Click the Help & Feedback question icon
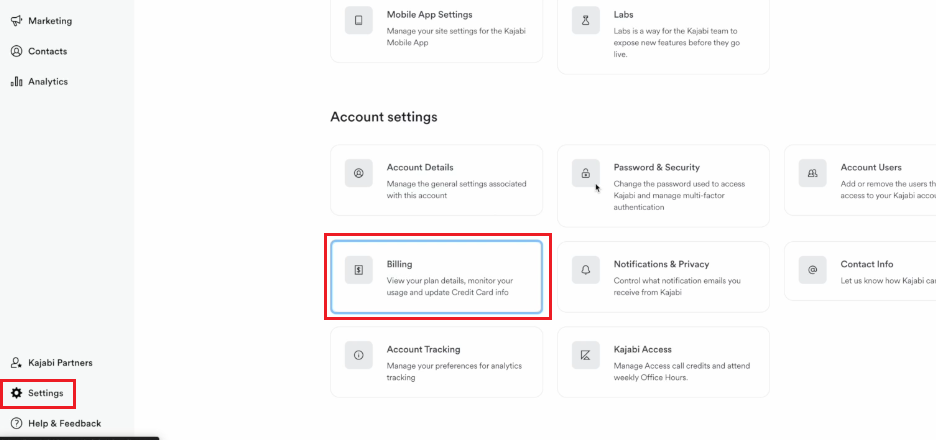The height and width of the screenshot is (440, 936). [17, 424]
